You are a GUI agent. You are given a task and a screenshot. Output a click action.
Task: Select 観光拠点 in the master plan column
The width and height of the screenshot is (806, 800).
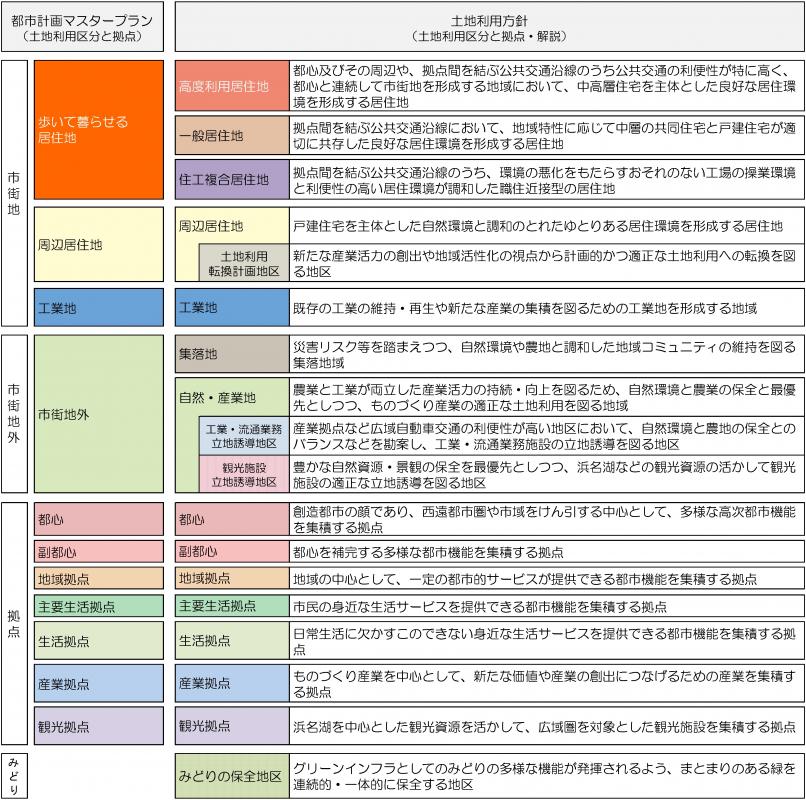98,726
